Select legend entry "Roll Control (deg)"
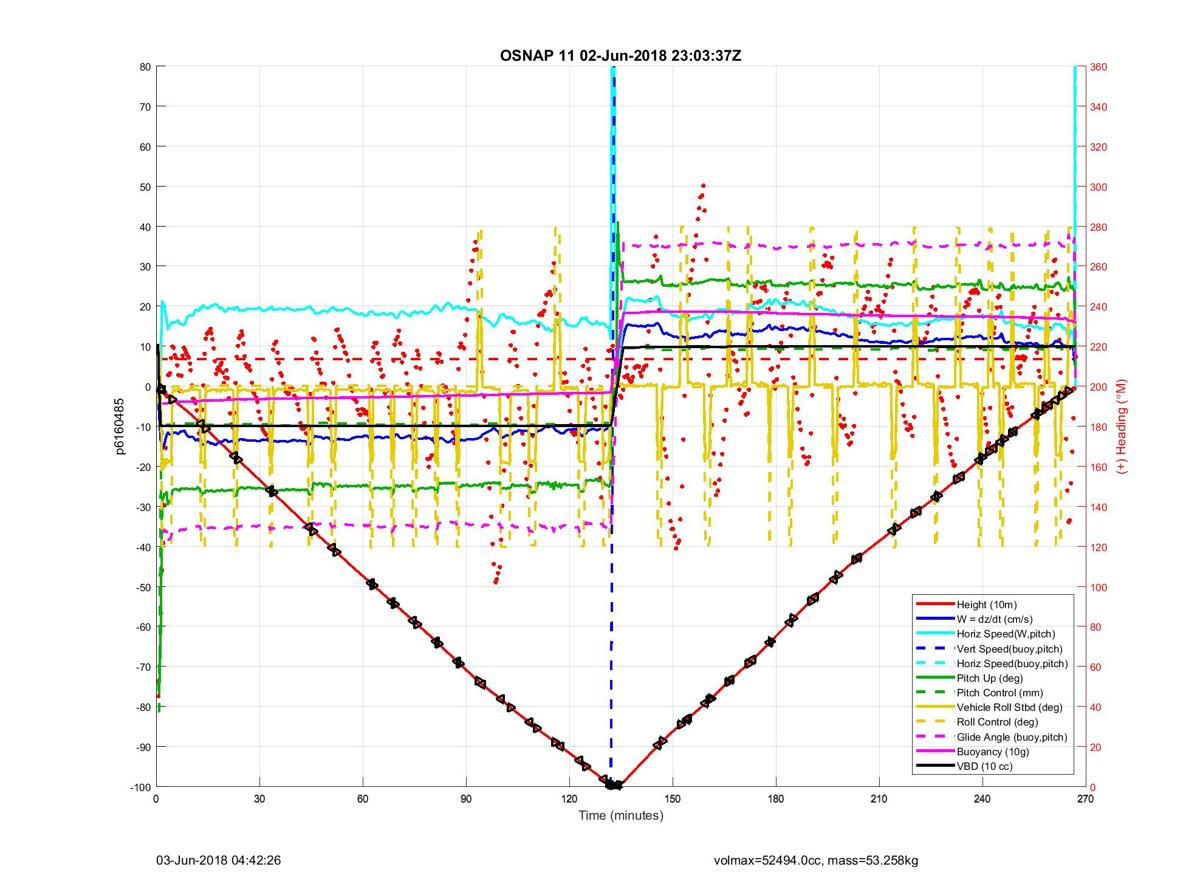This screenshot has width=1200, height=885. (997, 721)
